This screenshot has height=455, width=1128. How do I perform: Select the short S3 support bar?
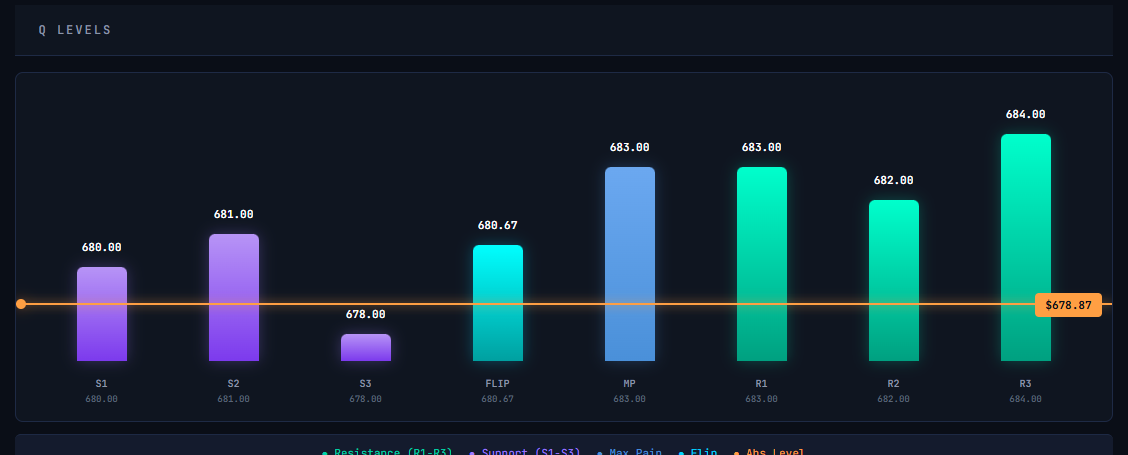point(366,347)
